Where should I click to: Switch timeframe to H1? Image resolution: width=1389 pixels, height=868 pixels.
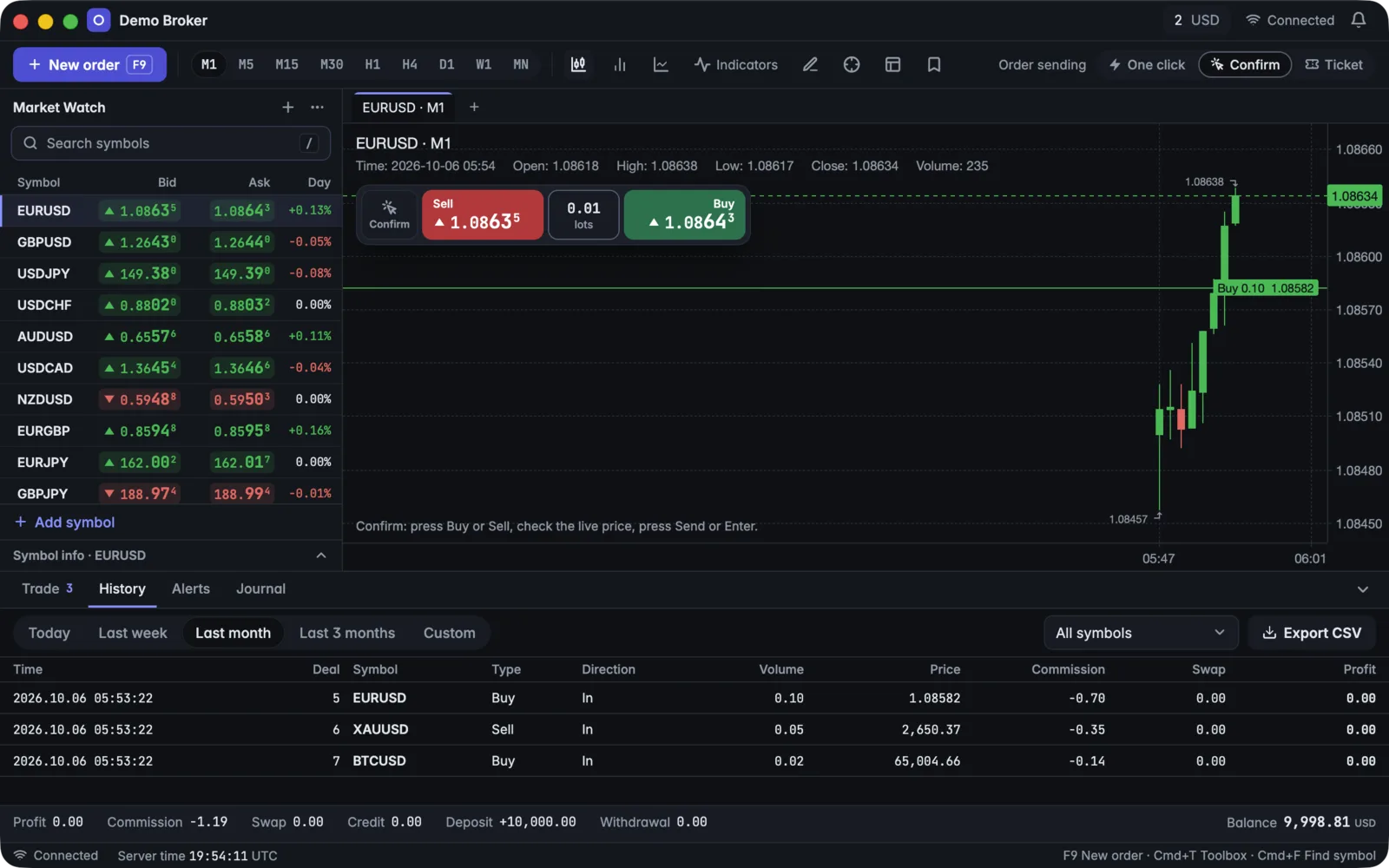372,64
